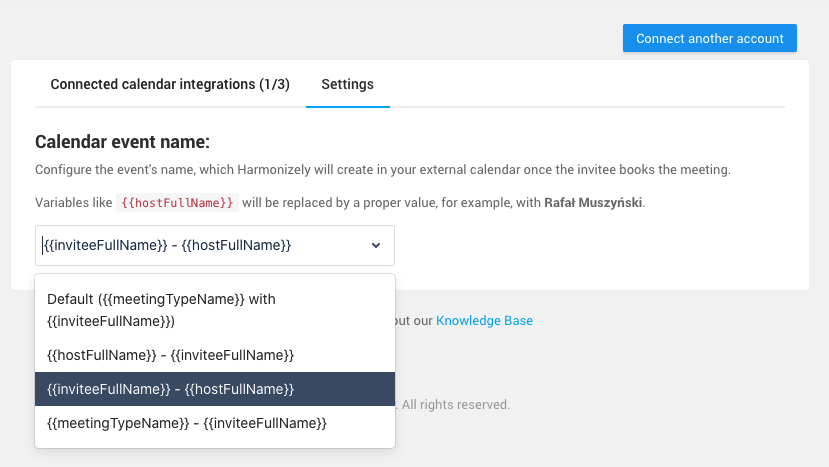Click the red {{hostFullName}} variable tag
829x467 pixels.
[177, 203]
